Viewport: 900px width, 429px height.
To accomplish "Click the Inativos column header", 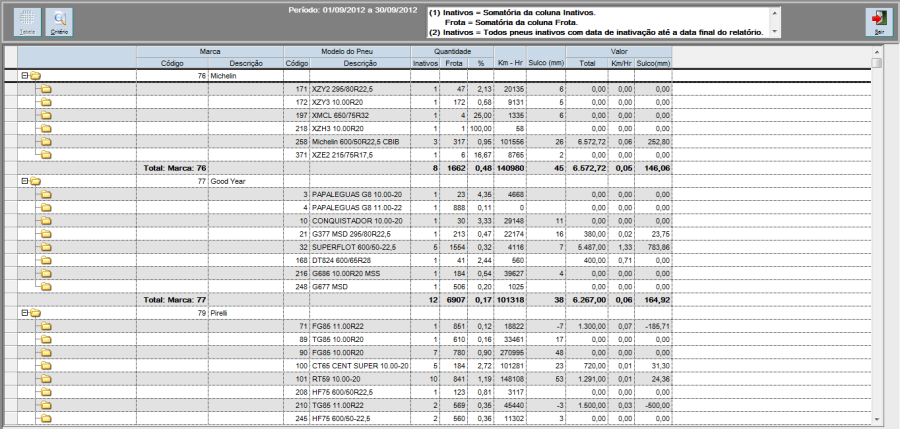I will [425, 63].
